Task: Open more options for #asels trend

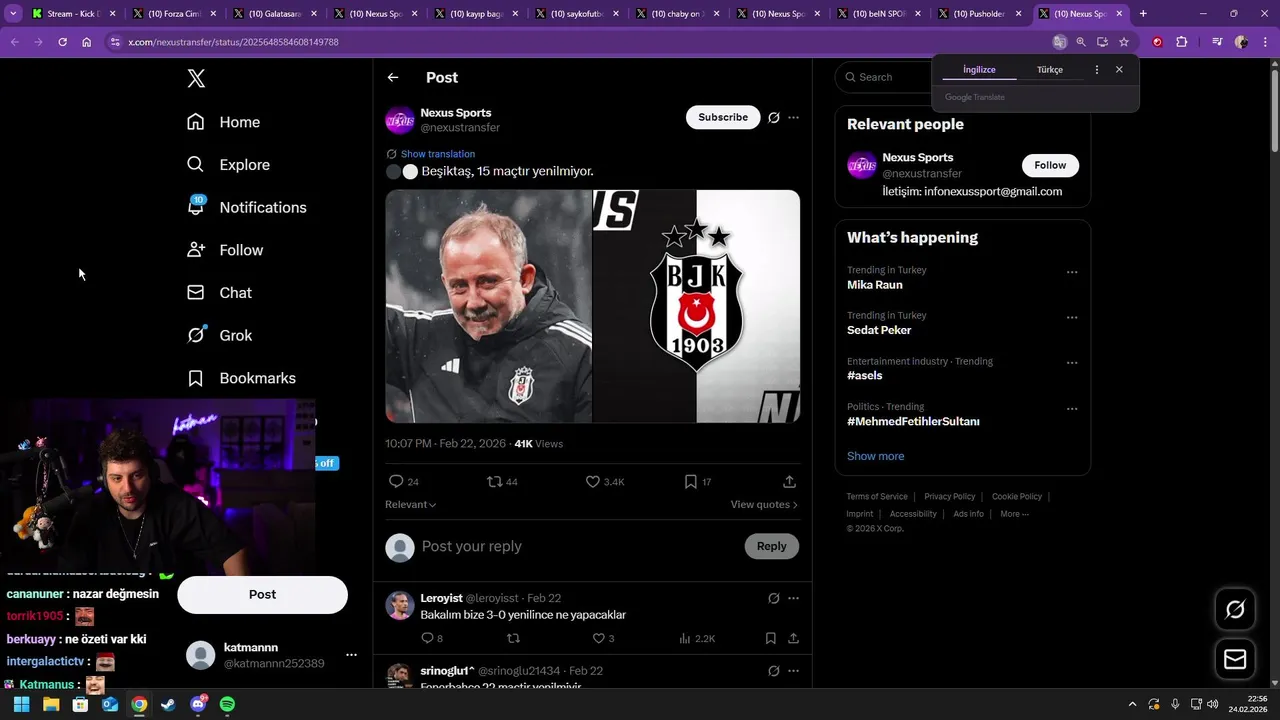Action: point(1072,363)
